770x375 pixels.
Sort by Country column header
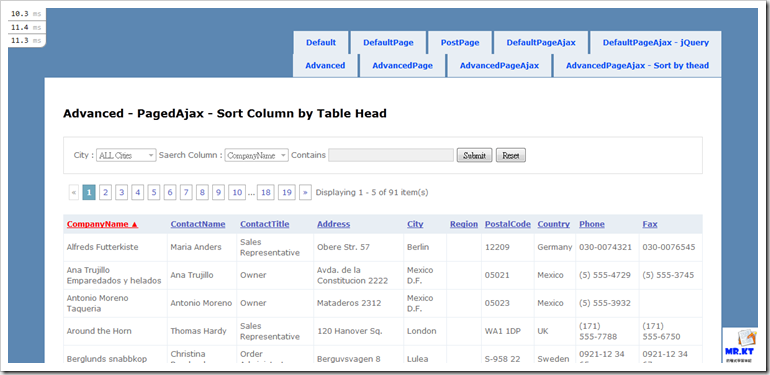[553, 224]
